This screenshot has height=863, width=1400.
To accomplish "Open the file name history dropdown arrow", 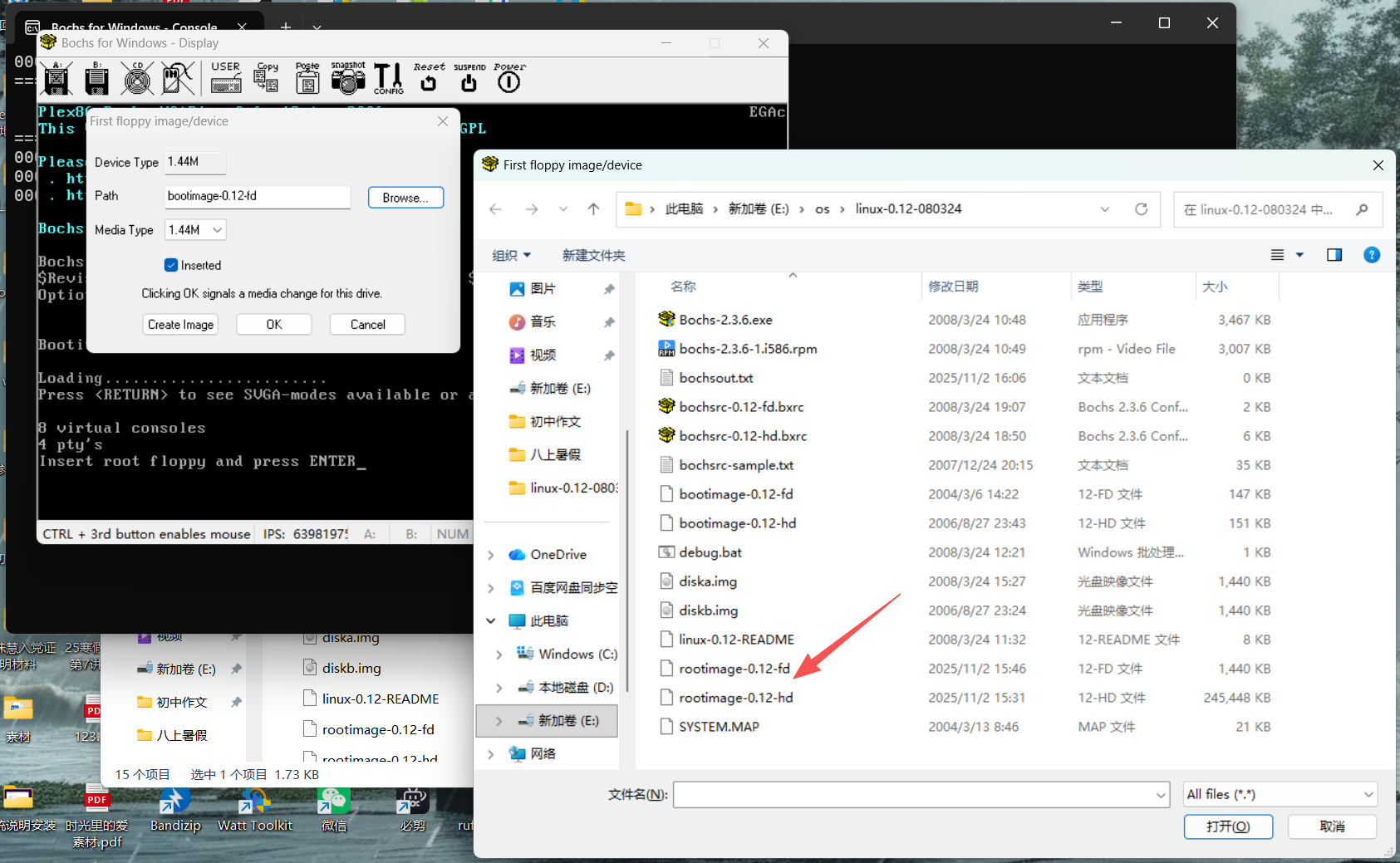I will [x=1161, y=795].
